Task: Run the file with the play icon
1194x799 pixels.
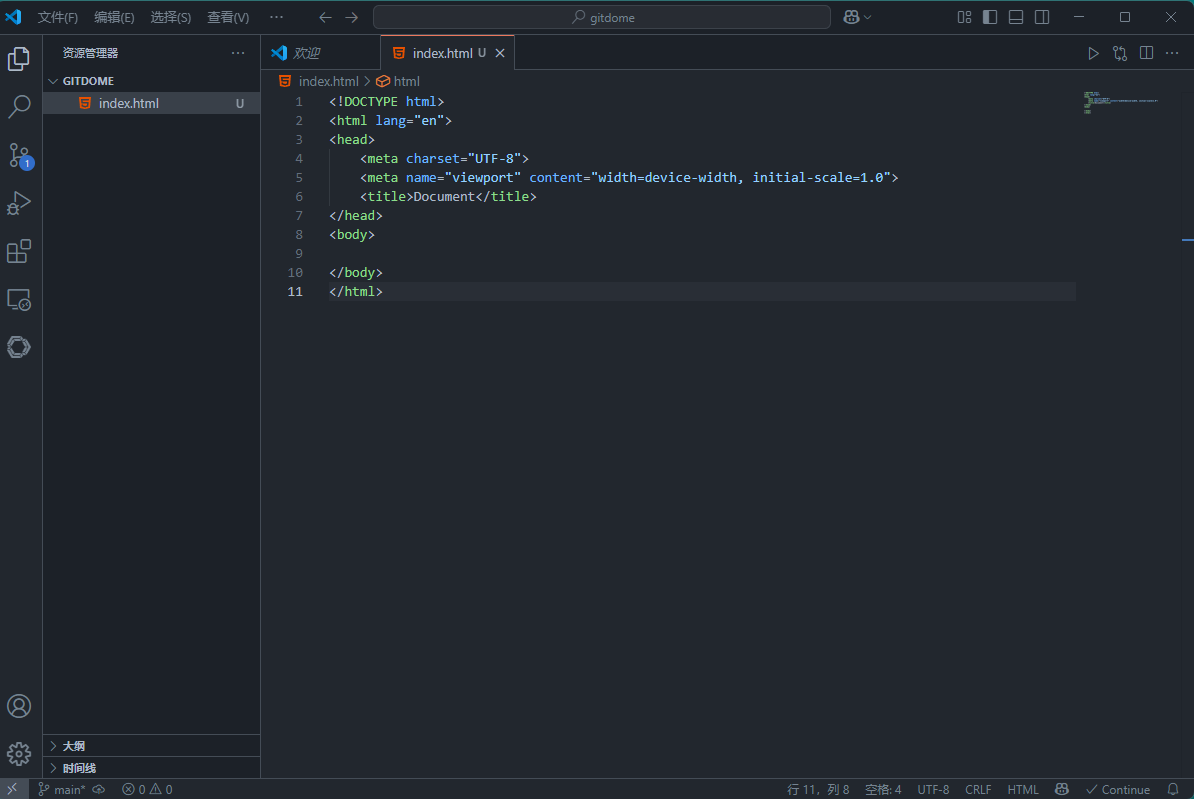Action: click(1093, 53)
